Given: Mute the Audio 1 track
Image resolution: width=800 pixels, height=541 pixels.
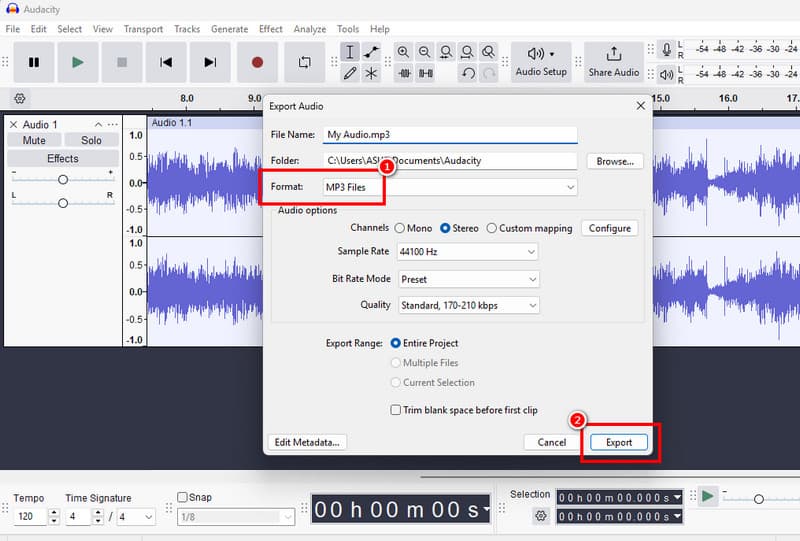Looking at the screenshot, I should (34, 140).
